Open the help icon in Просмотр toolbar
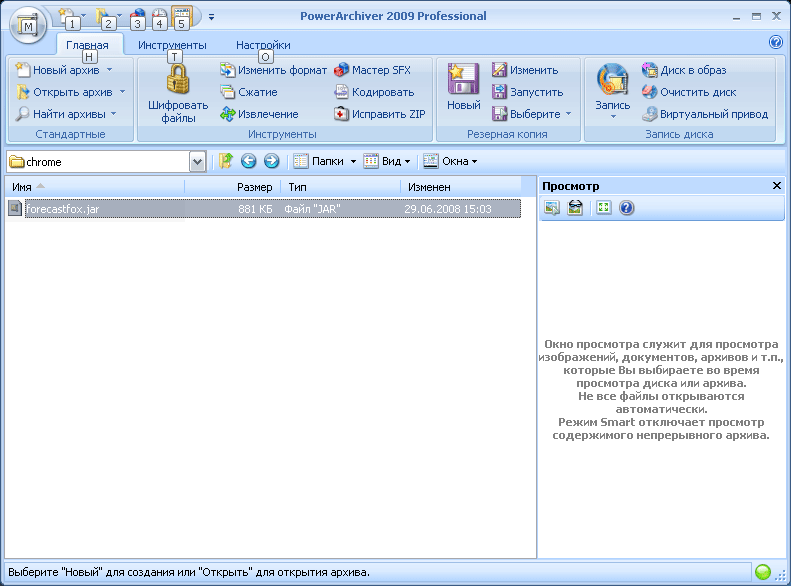This screenshot has width=791, height=586. 627,208
